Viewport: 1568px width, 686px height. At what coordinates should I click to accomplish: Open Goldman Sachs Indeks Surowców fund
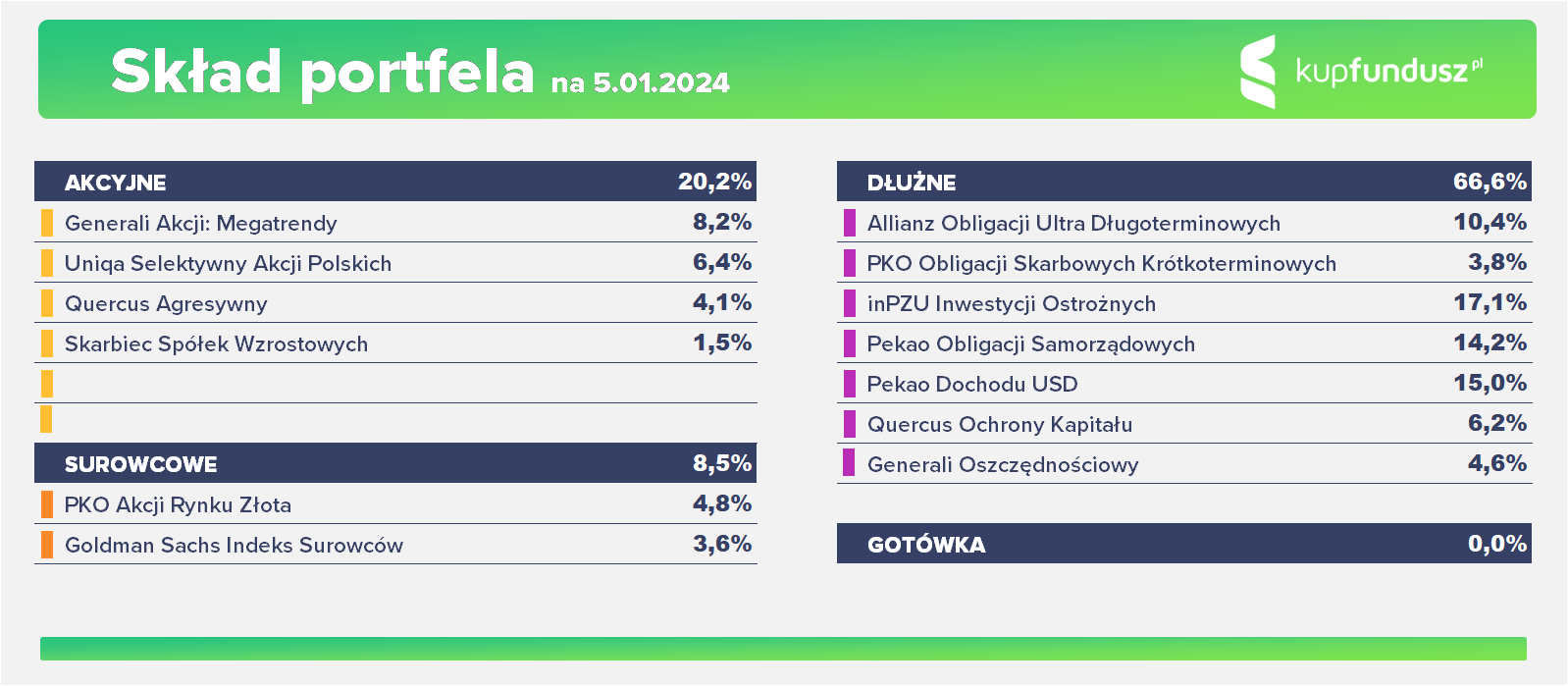[234, 545]
